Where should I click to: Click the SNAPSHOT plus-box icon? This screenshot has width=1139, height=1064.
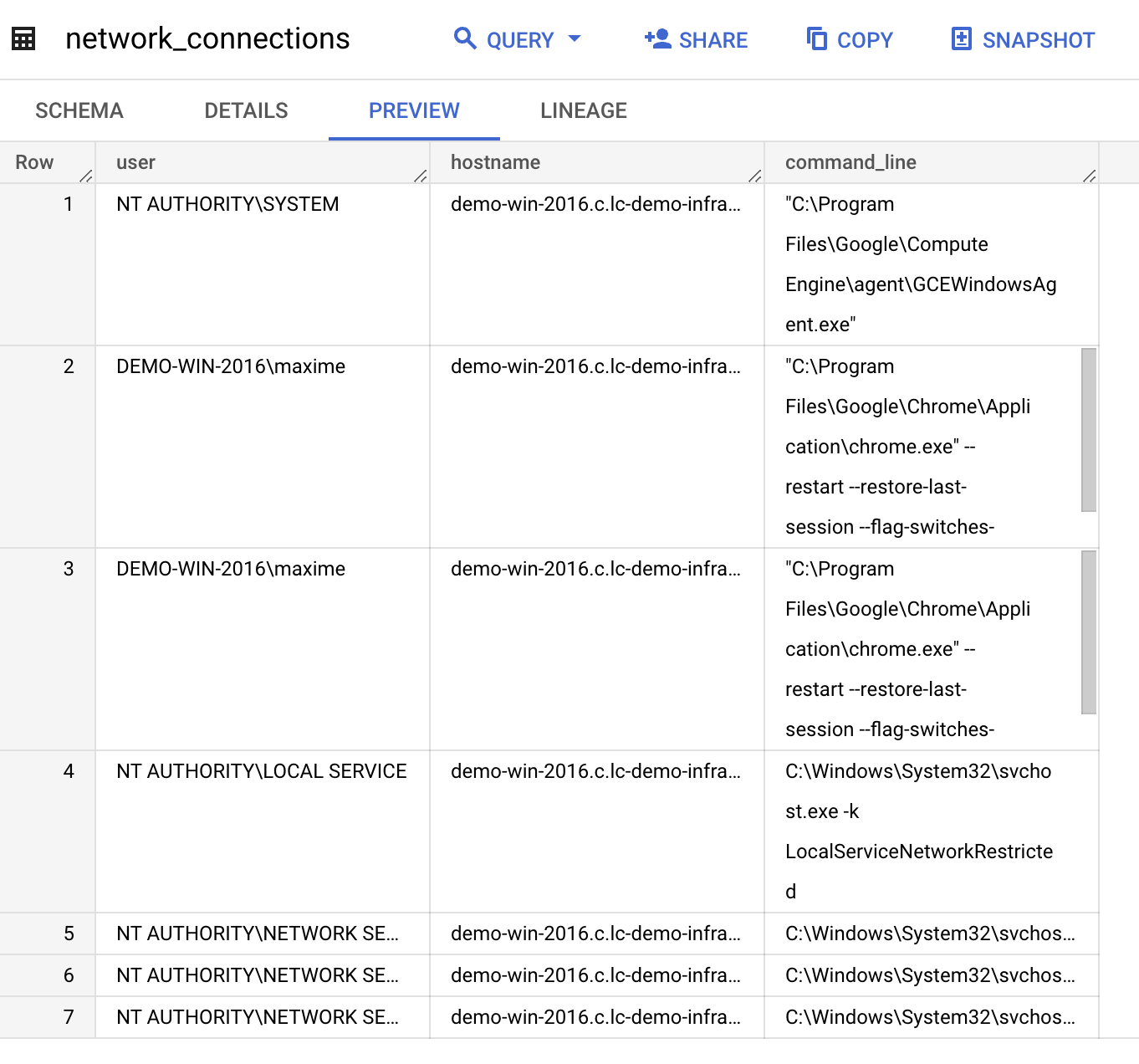(x=962, y=38)
